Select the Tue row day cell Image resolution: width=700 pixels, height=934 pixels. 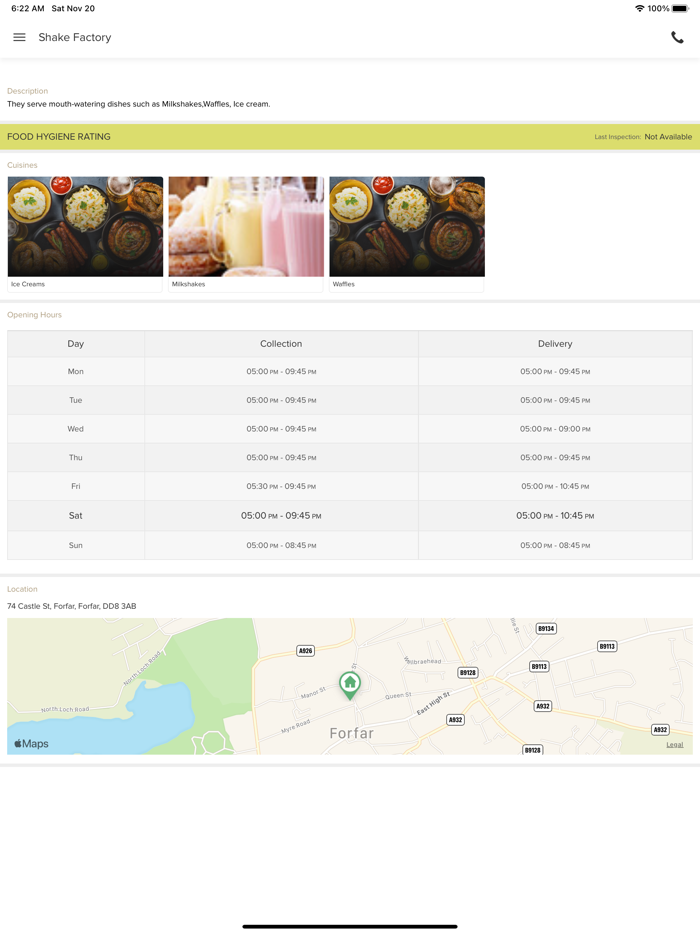coord(76,400)
